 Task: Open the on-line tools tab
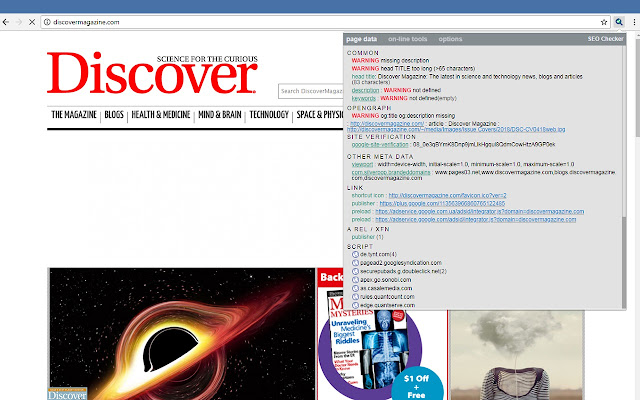407,39
